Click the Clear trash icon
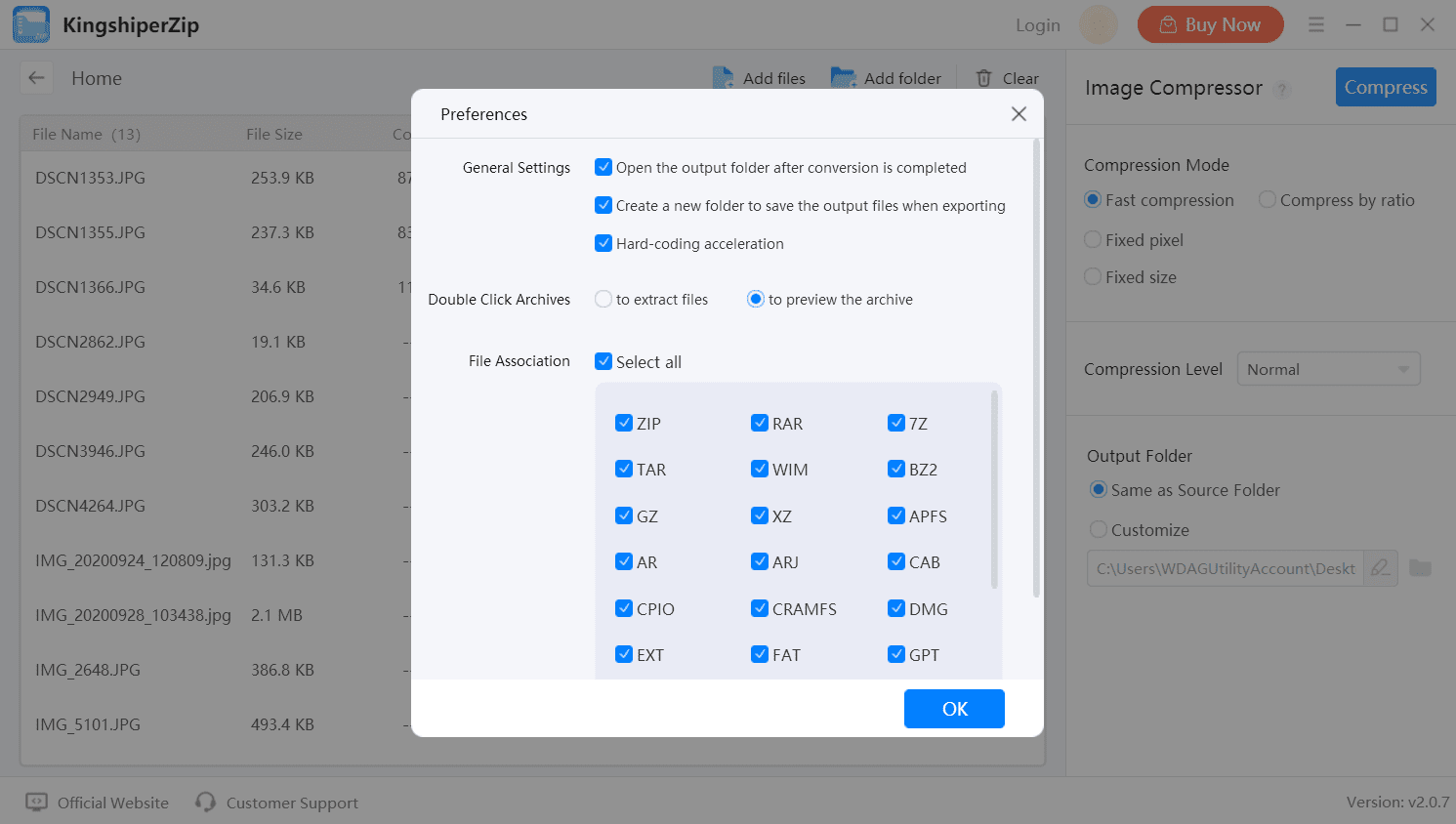This screenshot has width=1456, height=824. click(x=983, y=78)
